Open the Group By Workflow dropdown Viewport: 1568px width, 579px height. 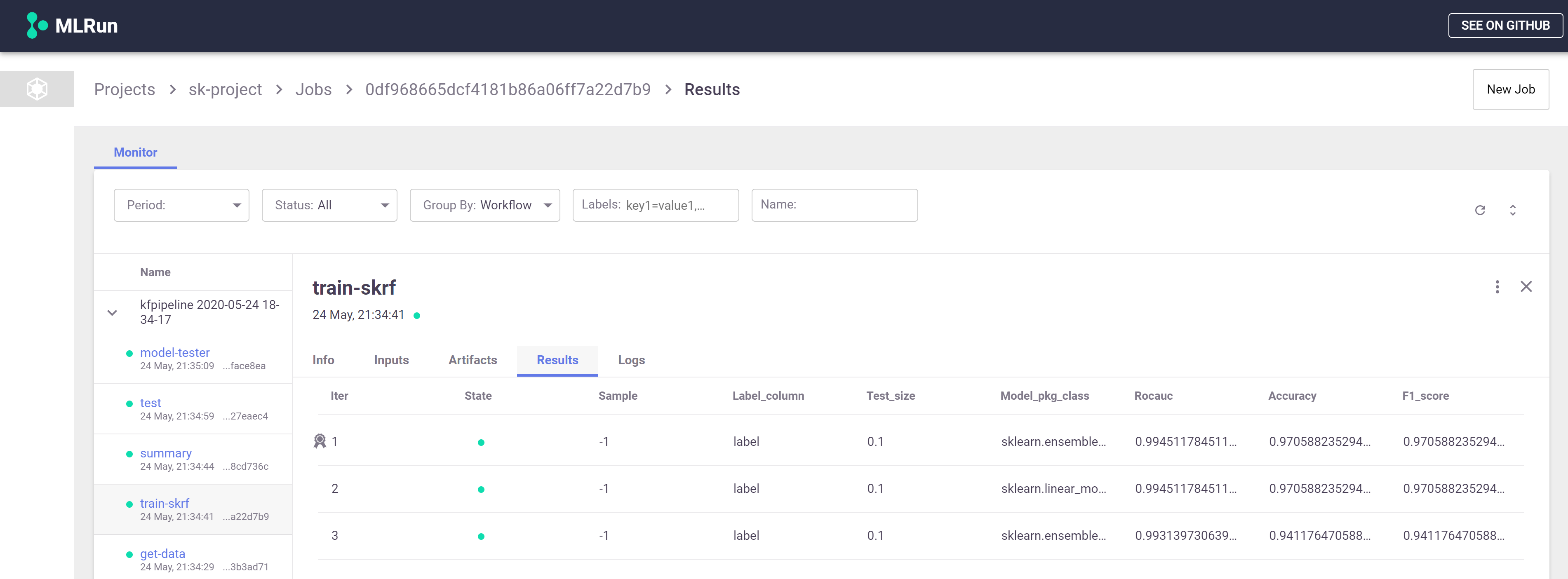(x=484, y=205)
